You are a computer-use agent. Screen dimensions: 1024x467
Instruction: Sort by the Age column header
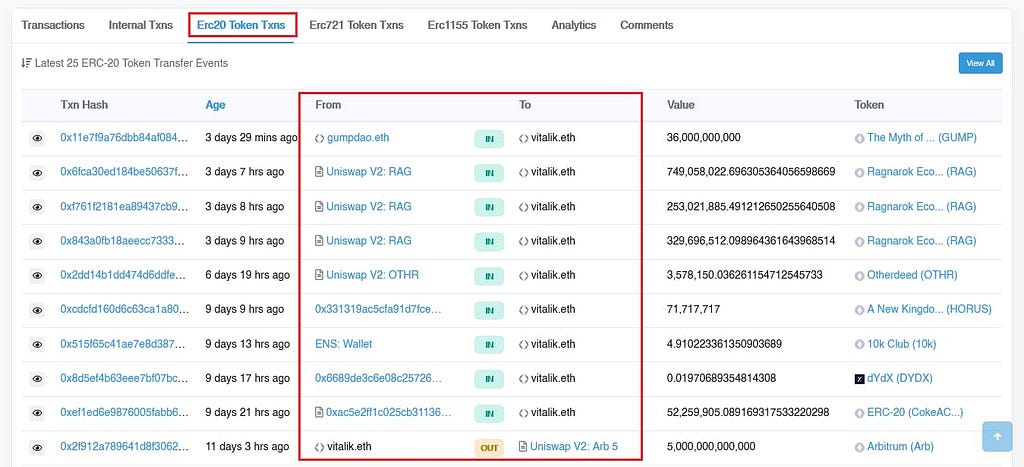(216, 105)
